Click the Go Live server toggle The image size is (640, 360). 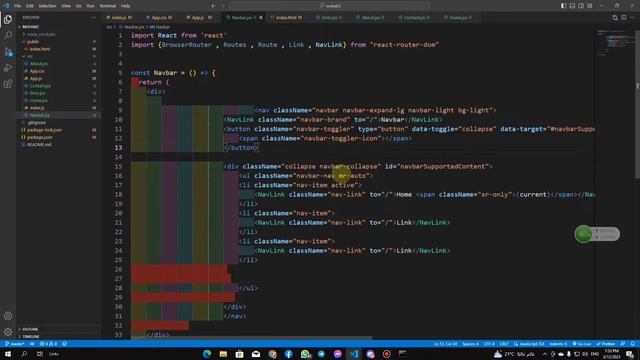[x=582, y=344]
